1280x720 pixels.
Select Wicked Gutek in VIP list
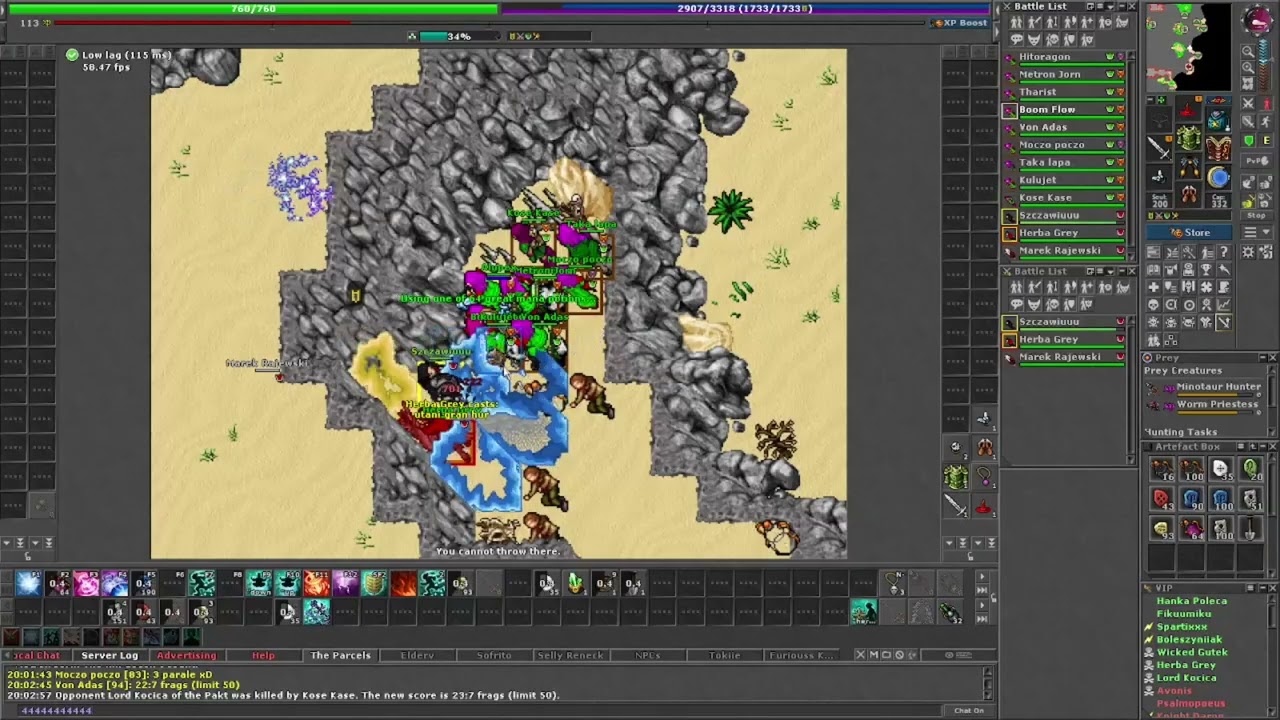point(1192,652)
